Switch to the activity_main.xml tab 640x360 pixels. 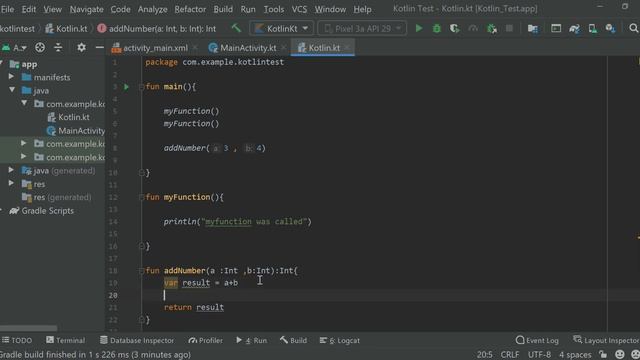(x=155, y=48)
